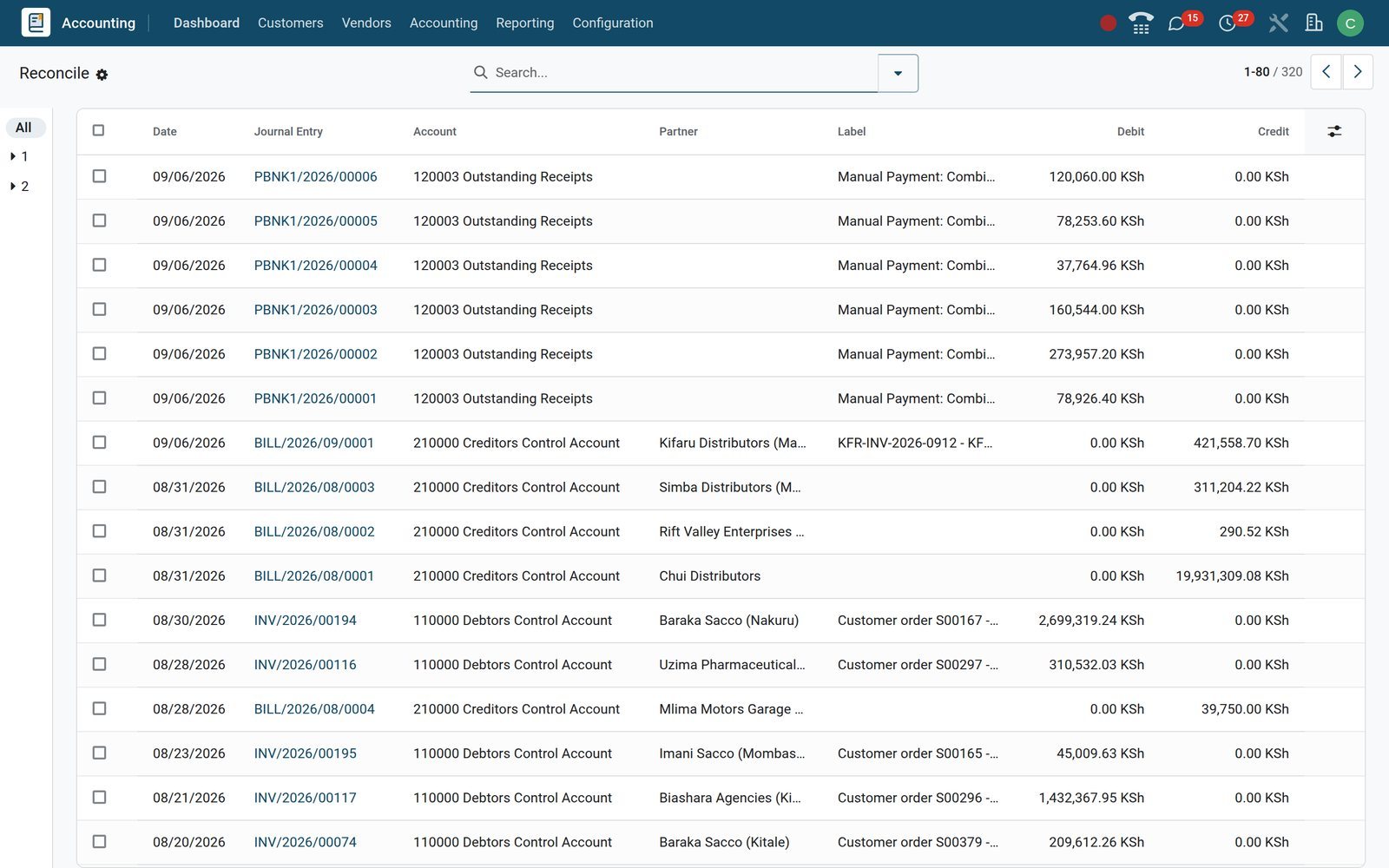This screenshot has height=868, width=1389.
Task: Open journal entry BILL/2026/08/0004
Action: (x=314, y=709)
